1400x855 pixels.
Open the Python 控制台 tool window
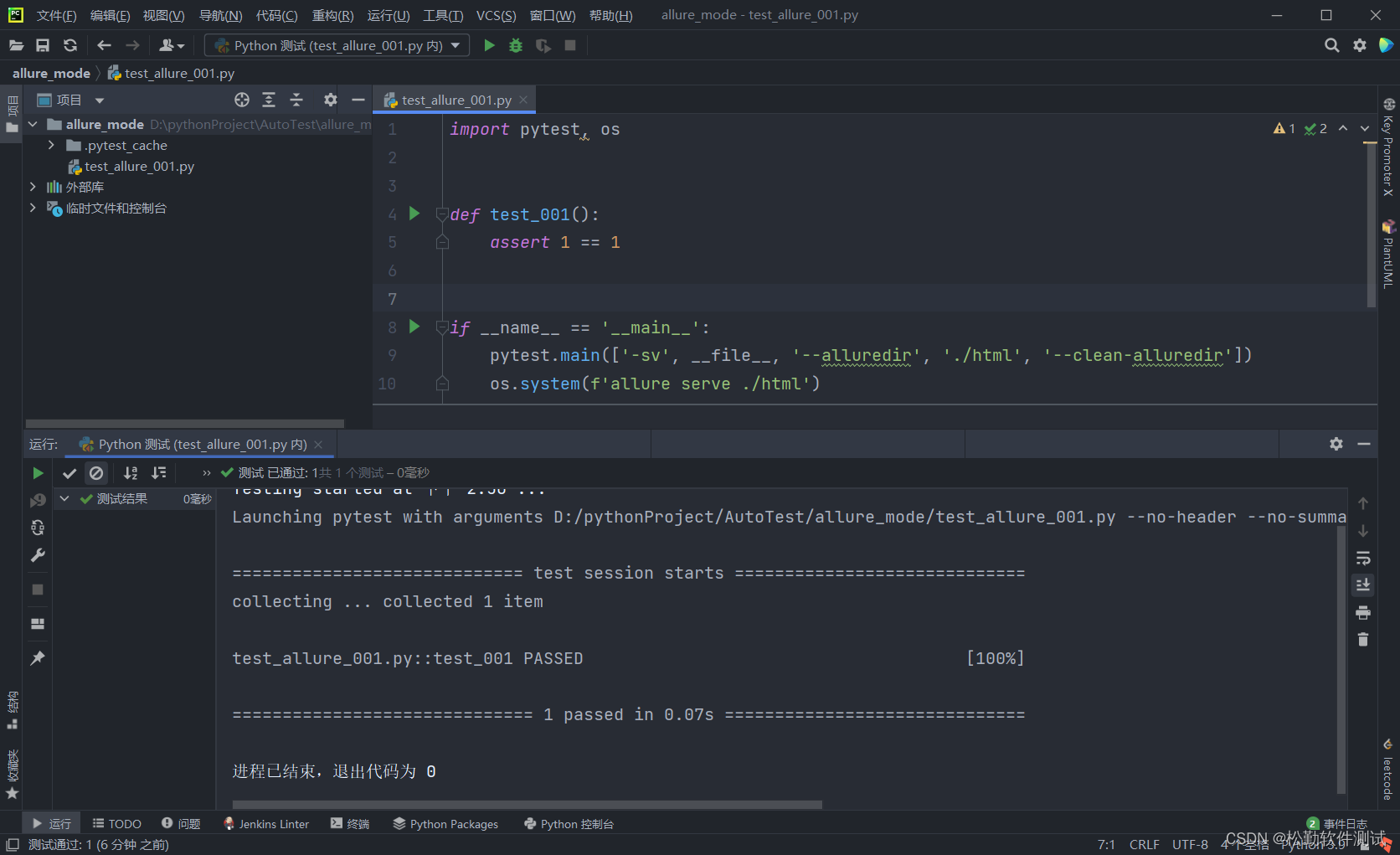tap(569, 824)
